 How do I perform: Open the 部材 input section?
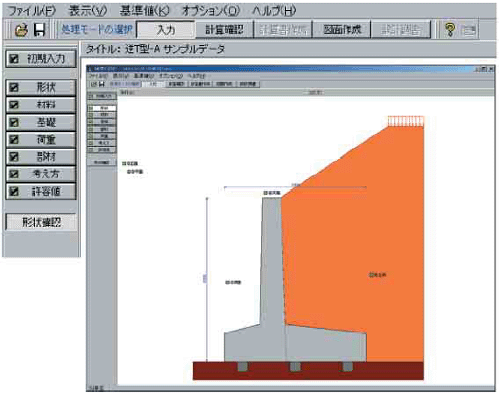tap(41, 157)
